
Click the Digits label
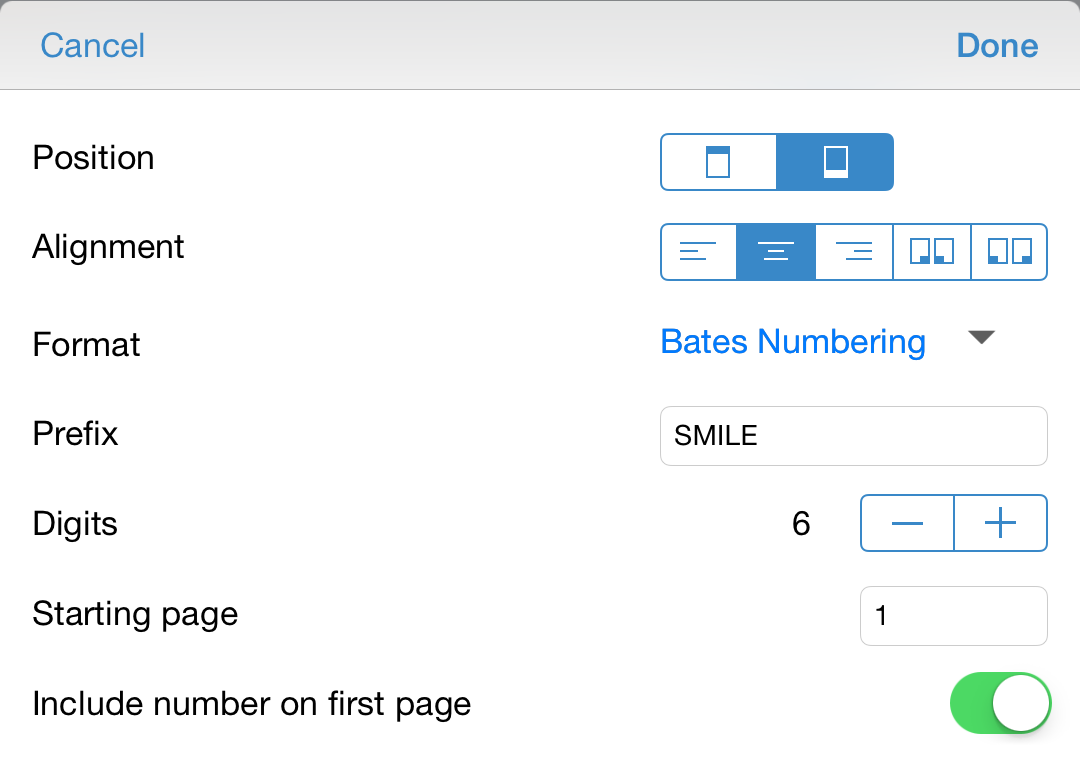coord(75,524)
